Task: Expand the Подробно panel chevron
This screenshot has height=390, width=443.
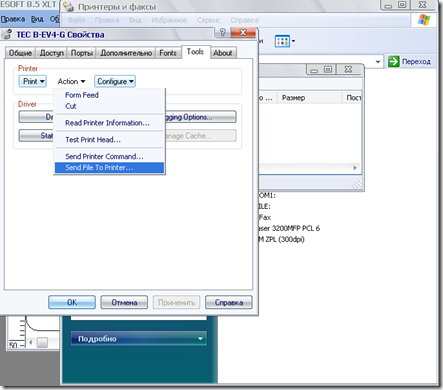Action: coord(200,338)
